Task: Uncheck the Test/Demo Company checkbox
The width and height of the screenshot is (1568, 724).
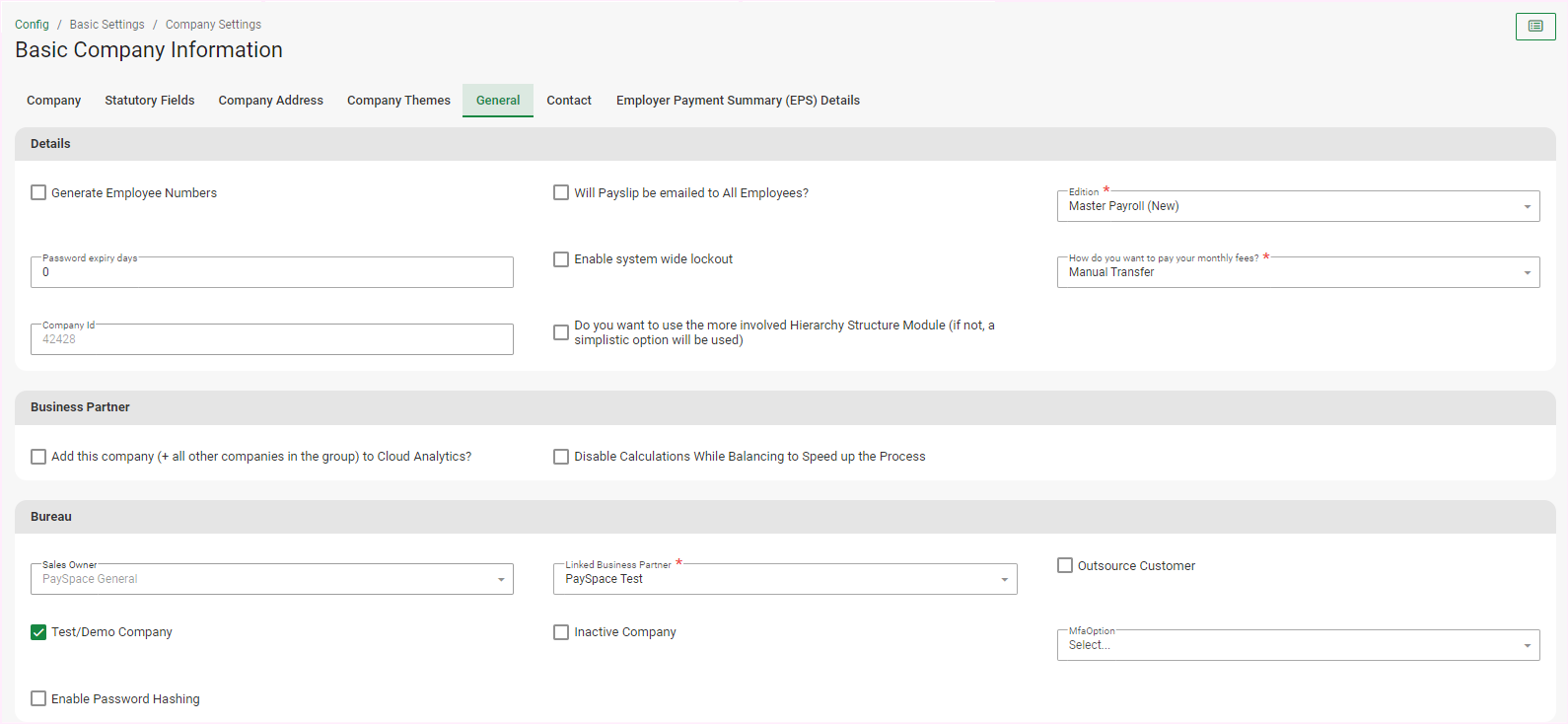Action: 38,632
